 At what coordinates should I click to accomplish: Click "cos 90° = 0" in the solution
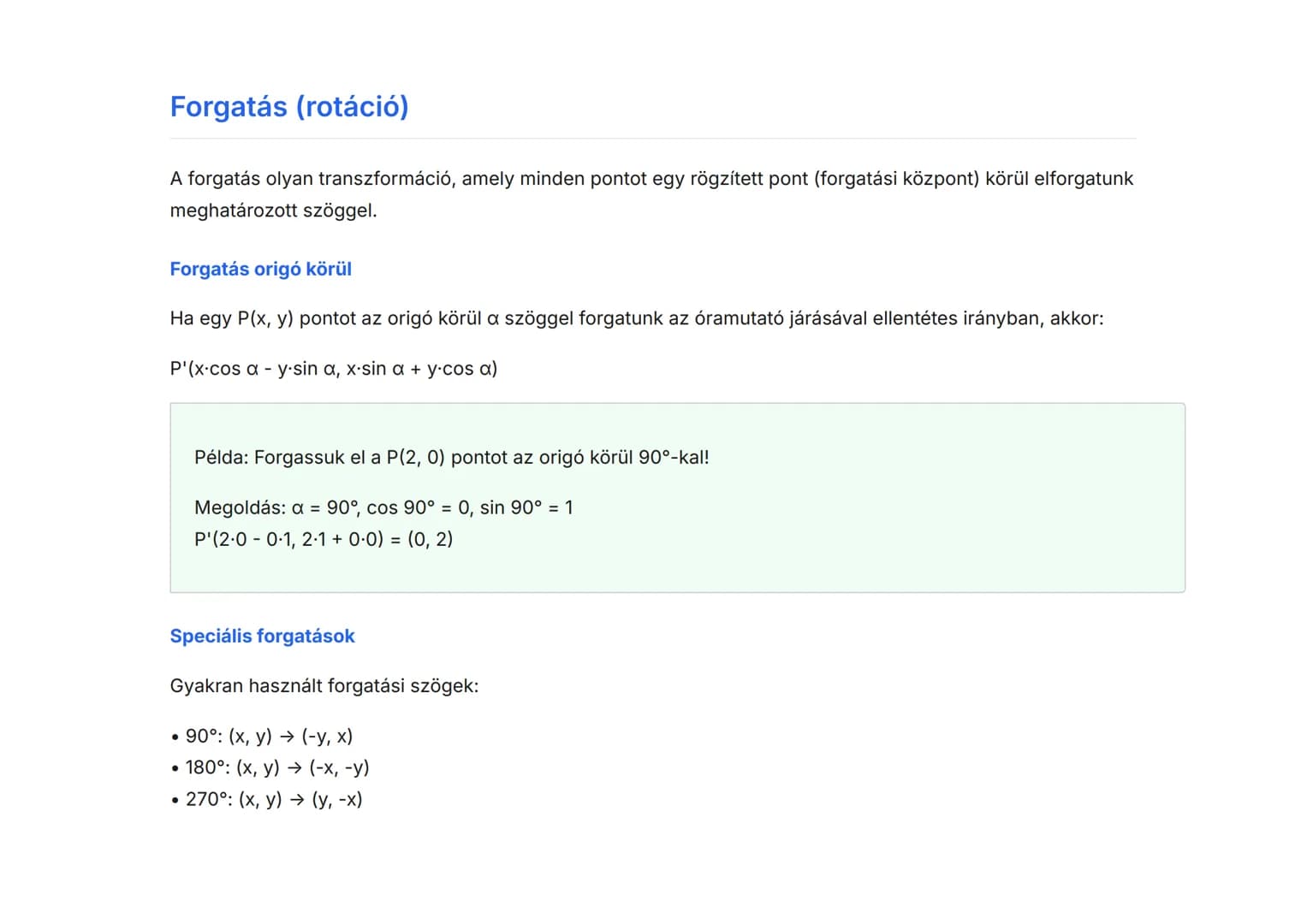tap(419, 508)
